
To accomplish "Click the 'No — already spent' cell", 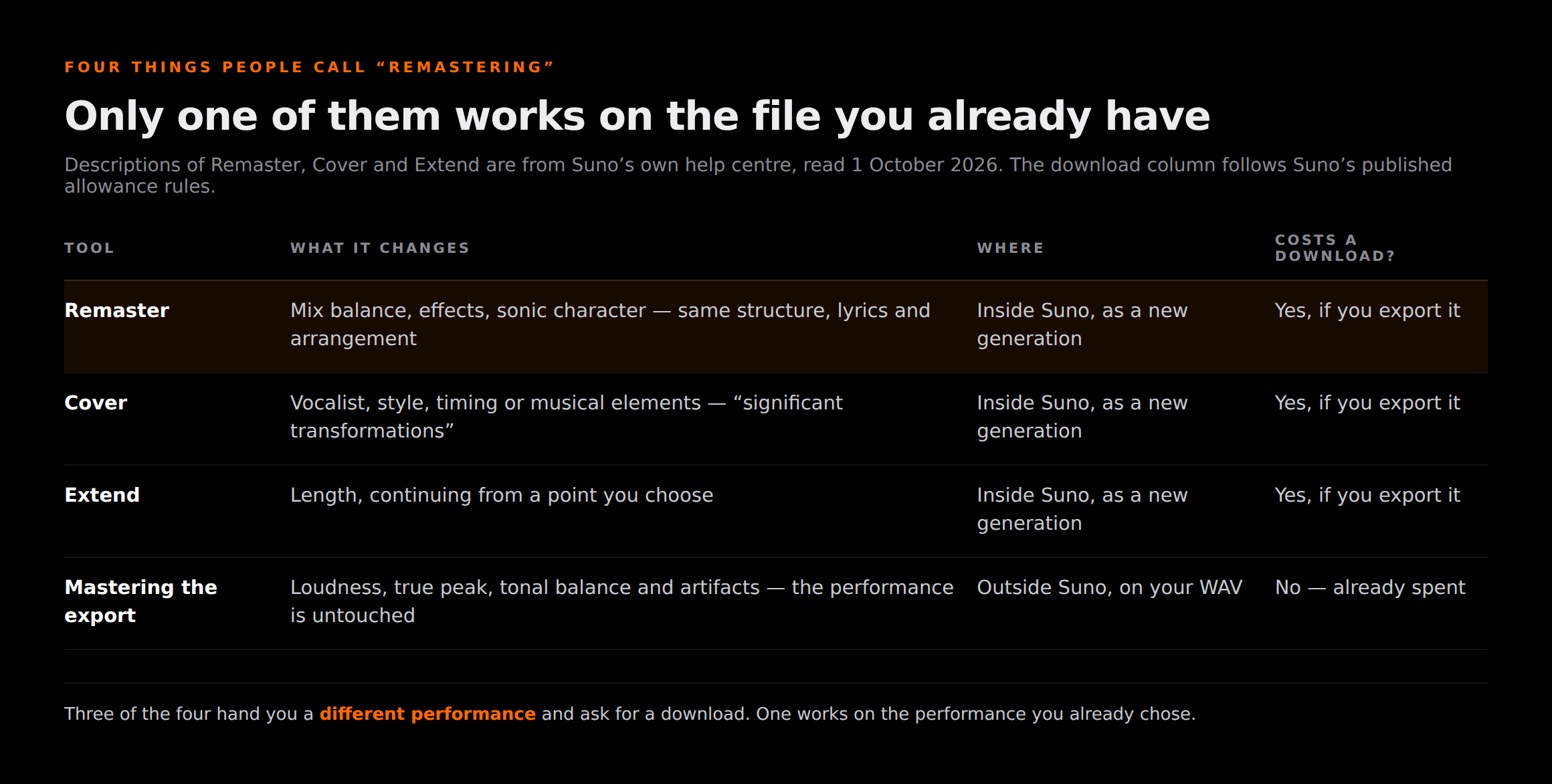I will [x=1370, y=587].
